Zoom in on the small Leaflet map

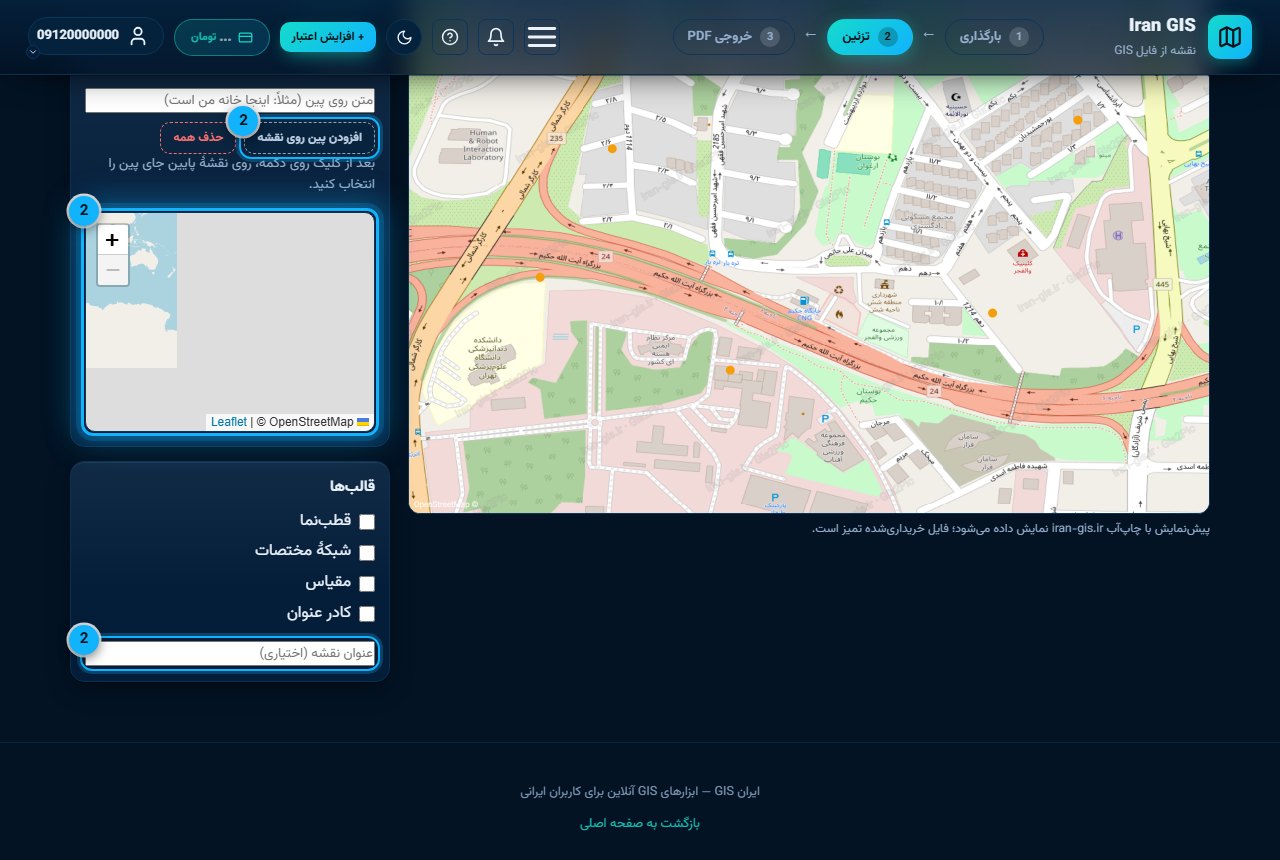click(x=112, y=240)
